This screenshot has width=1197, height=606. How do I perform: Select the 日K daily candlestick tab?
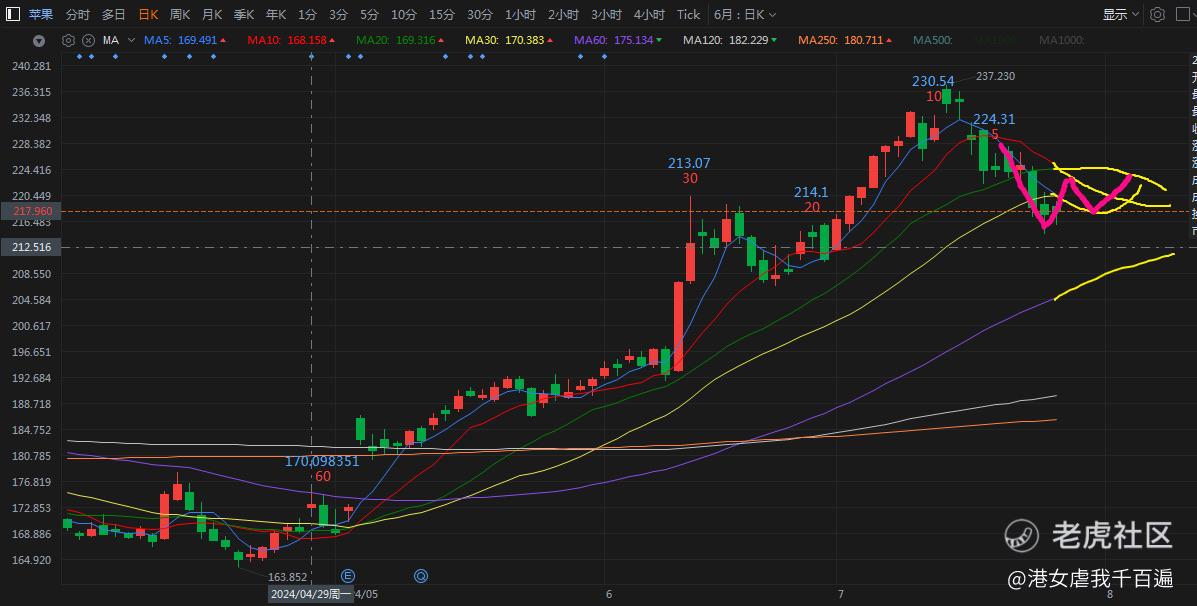(x=148, y=15)
